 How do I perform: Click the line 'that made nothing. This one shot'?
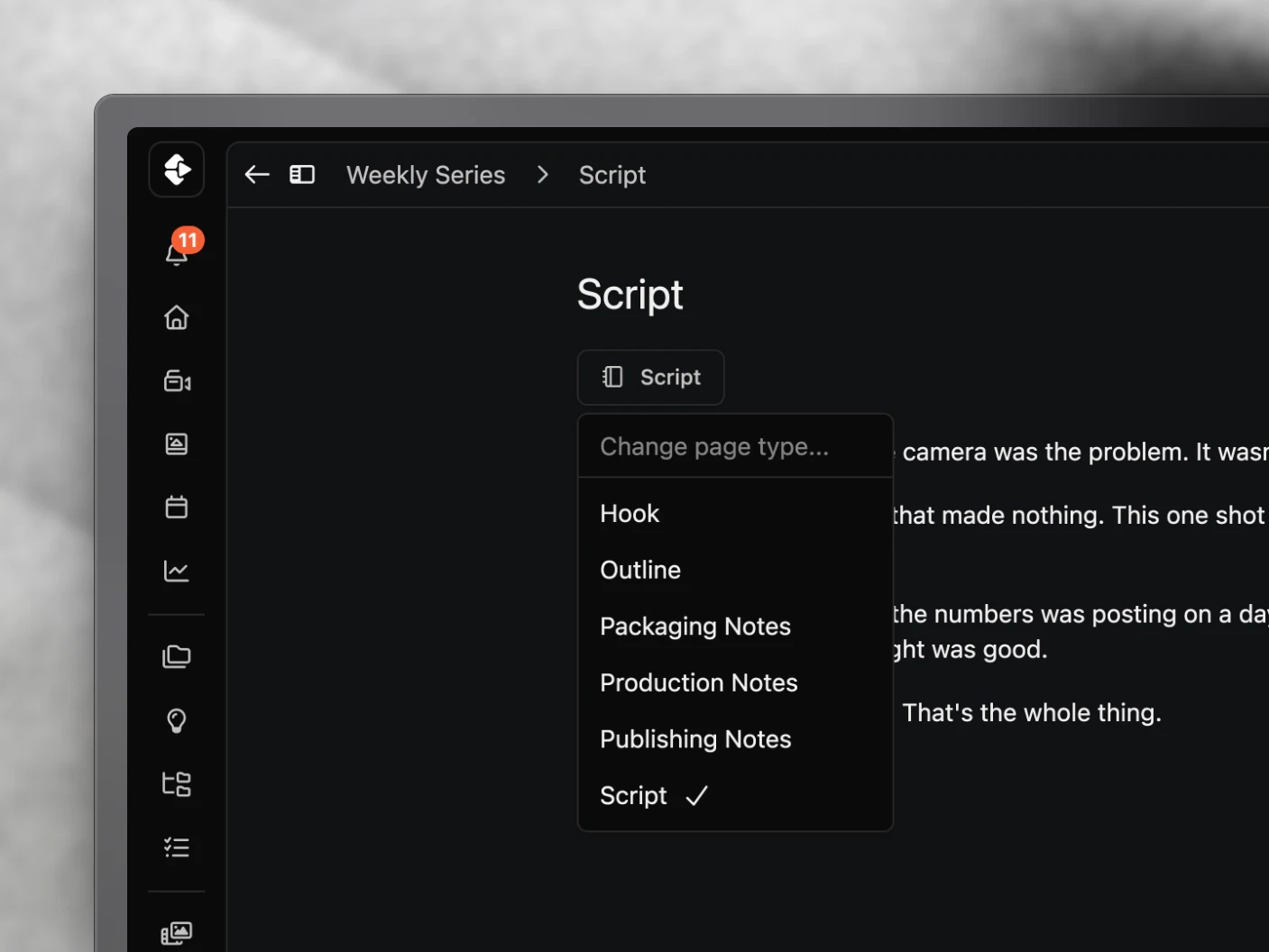[x=1079, y=516]
